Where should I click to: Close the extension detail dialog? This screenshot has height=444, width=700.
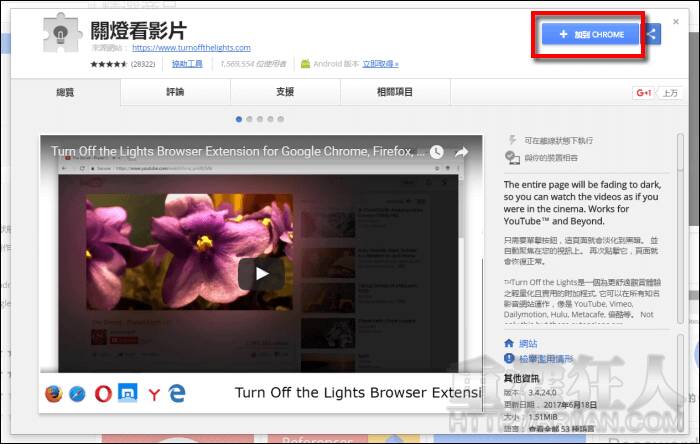click(x=676, y=21)
